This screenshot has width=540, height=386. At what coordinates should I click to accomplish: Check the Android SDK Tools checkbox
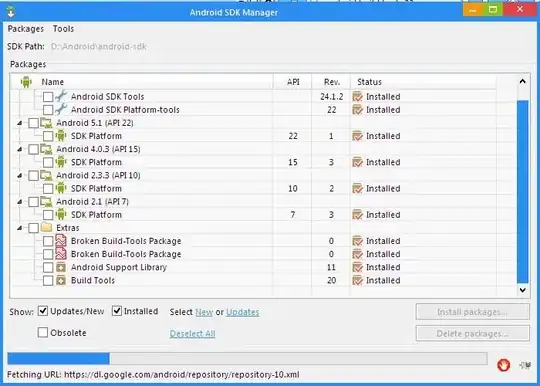48,97
